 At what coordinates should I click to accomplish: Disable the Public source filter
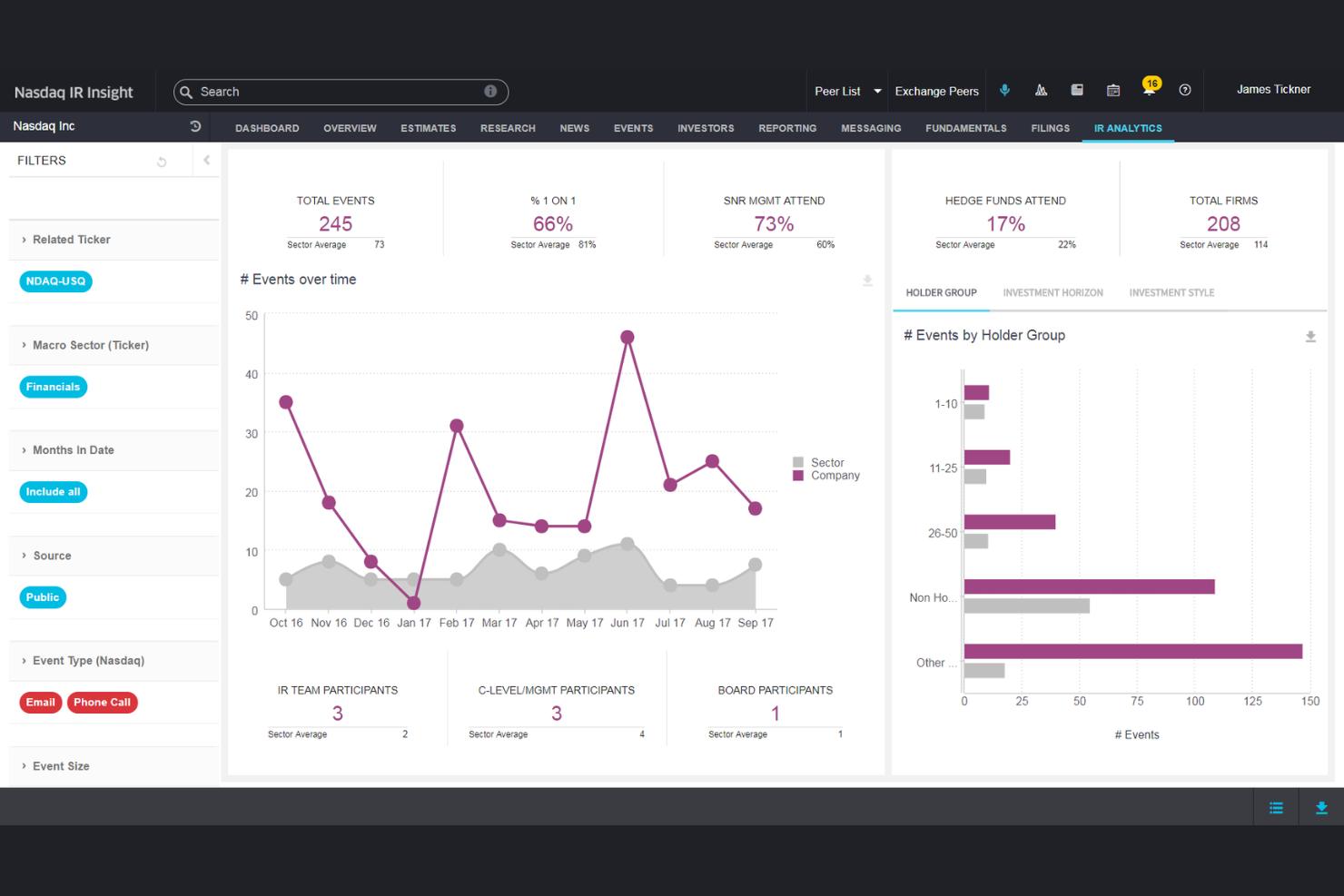42,597
